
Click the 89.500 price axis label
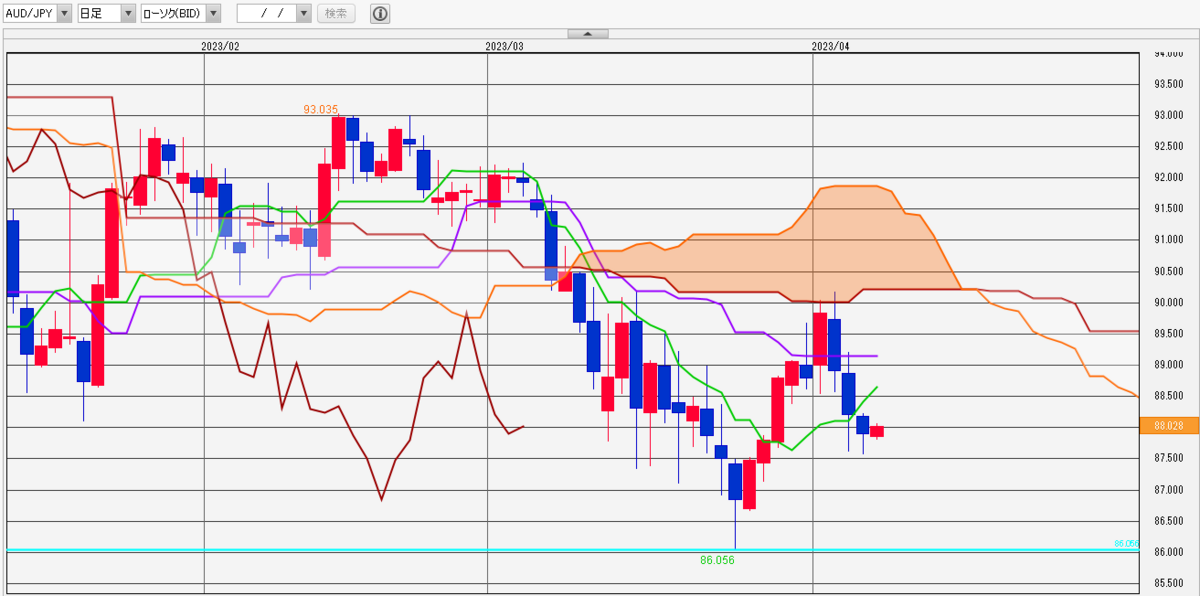1169,333
